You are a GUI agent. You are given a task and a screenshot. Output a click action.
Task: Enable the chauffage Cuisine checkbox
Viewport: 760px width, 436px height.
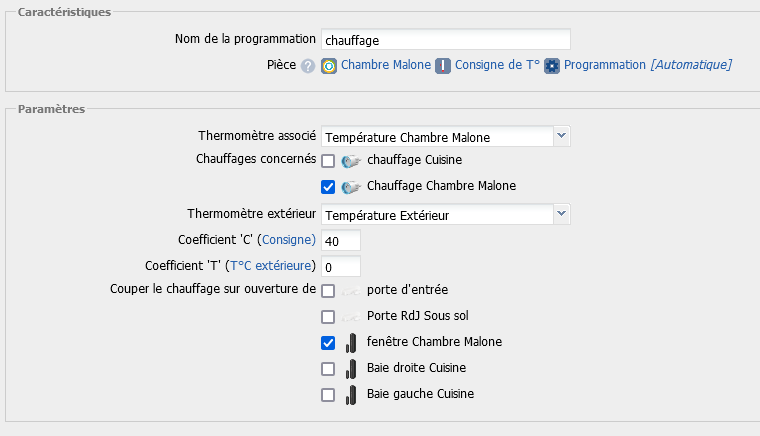[x=328, y=160]
